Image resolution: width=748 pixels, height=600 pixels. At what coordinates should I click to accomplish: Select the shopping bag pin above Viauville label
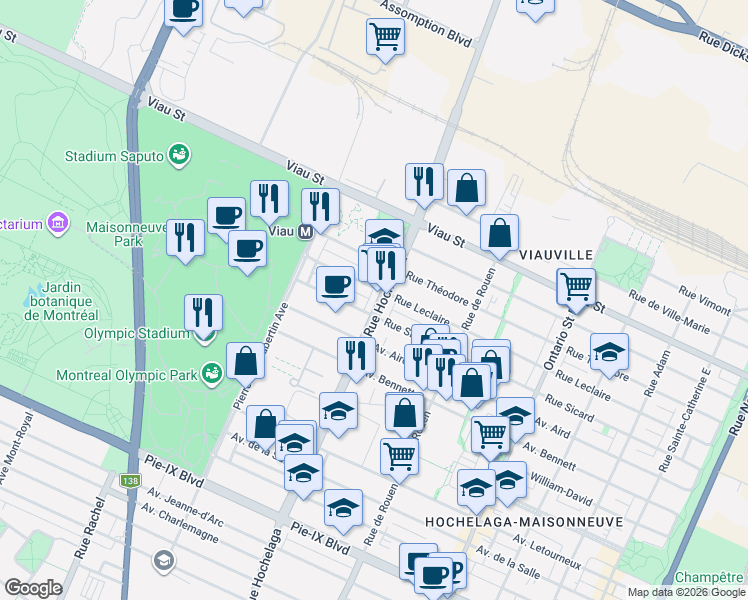[499, 234]
